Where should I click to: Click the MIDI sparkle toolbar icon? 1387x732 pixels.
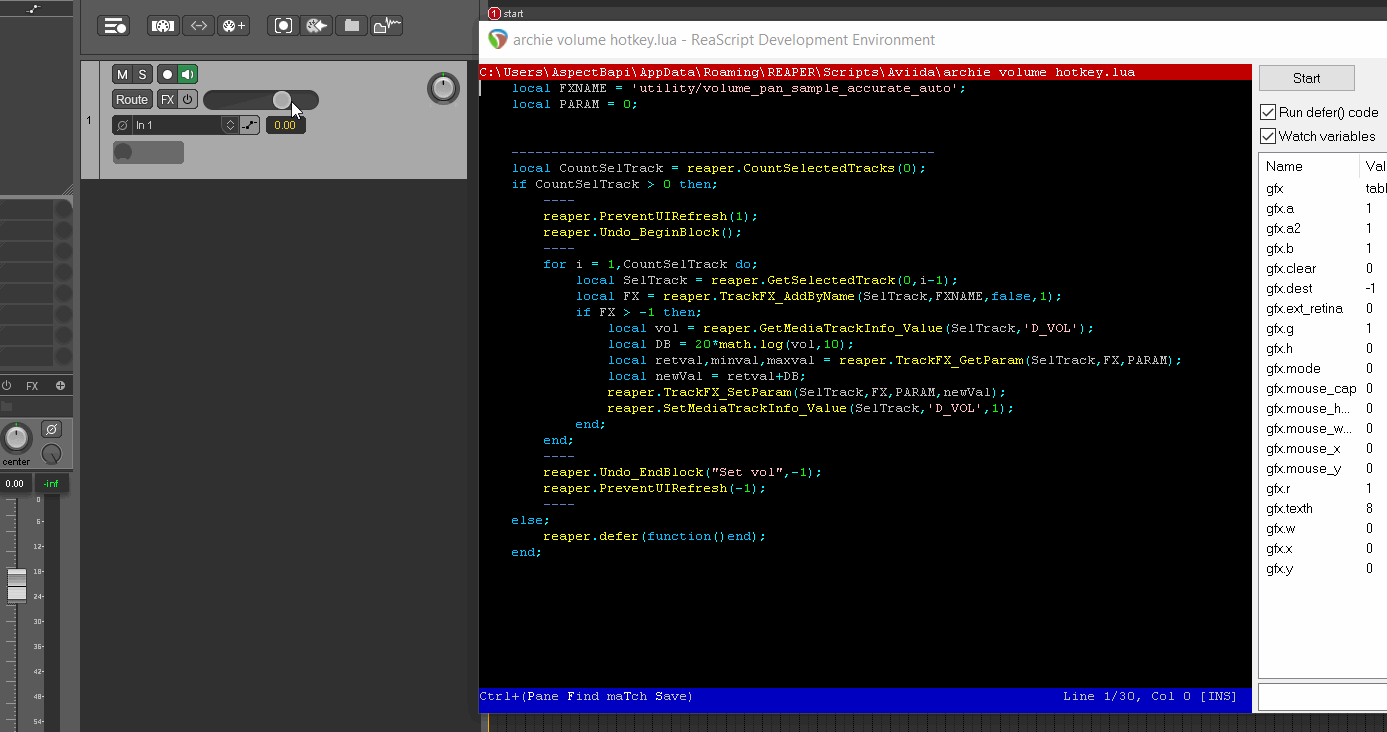pyautogui.click(x=317, y=26)
